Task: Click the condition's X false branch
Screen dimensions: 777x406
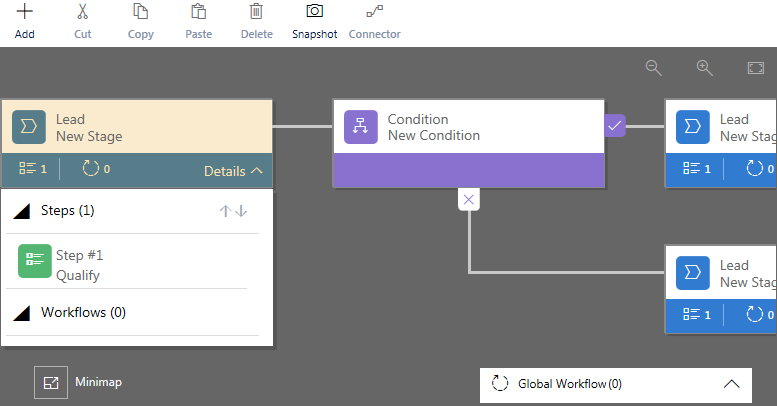Action: [469, 199]
